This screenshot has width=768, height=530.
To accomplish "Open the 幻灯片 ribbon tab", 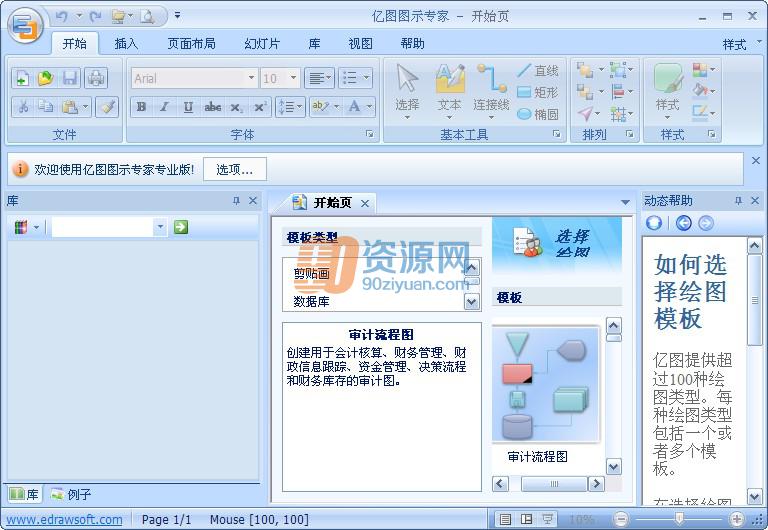I will point(262,44).
